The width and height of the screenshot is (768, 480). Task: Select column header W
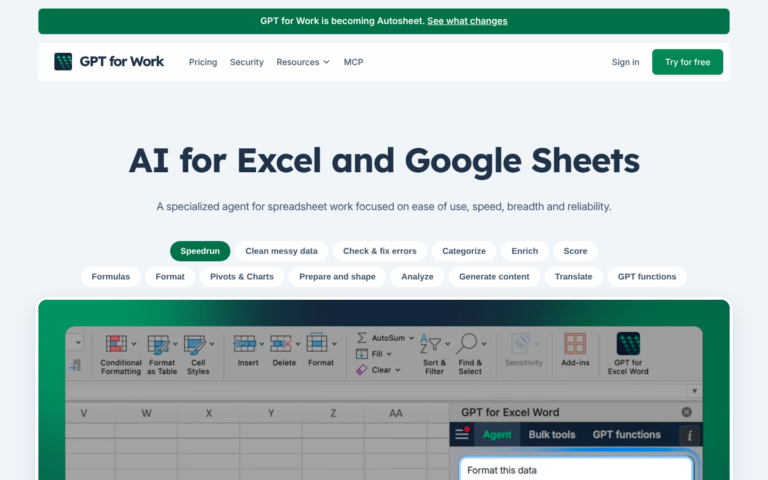point(146,413)
